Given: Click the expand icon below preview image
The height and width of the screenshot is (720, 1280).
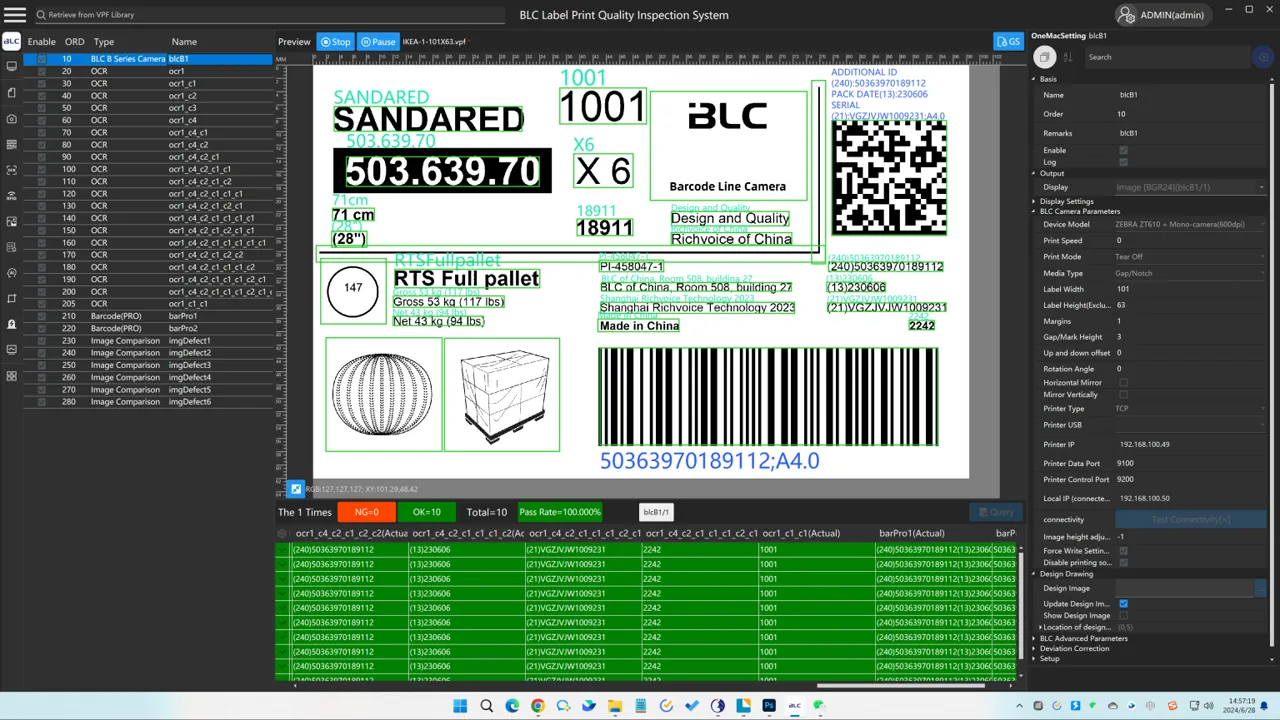Looking at the screenshot, I should [x=295, y=489].
